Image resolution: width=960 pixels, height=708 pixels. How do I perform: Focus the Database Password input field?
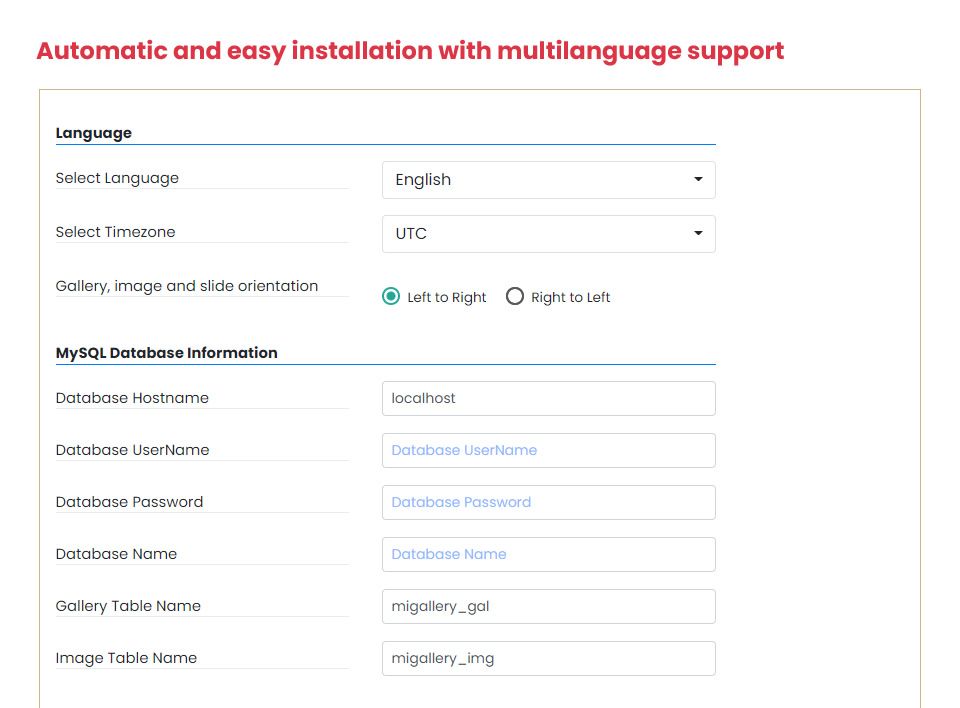[548, 502]
